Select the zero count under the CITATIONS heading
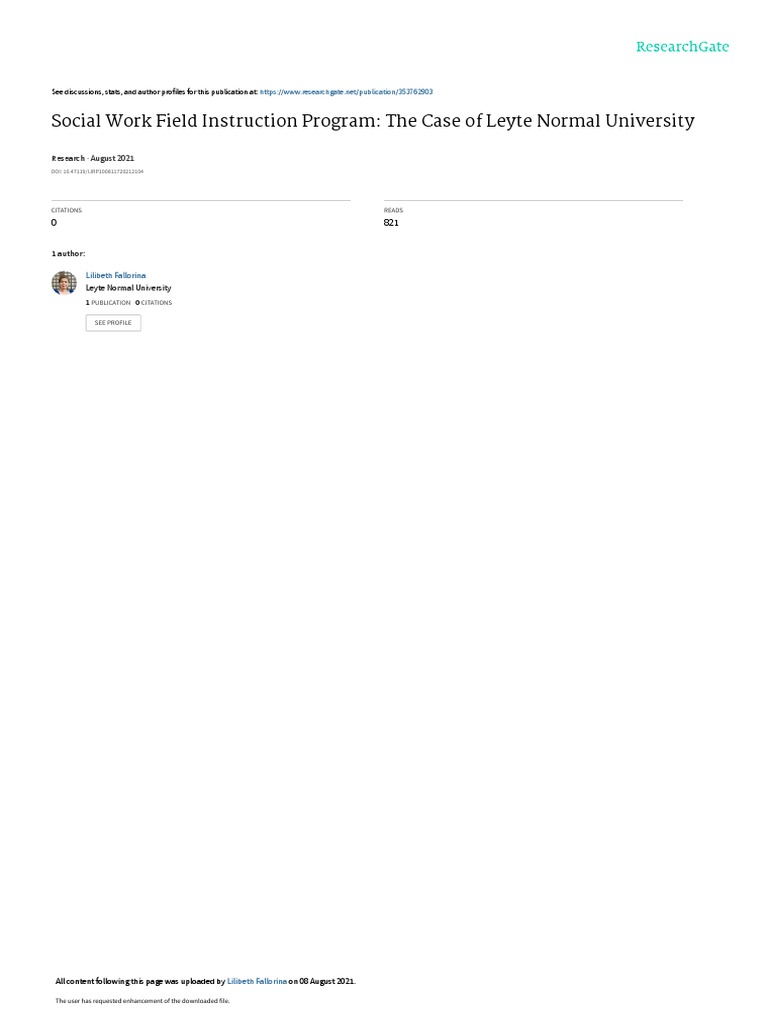The width and height of the screenshot is (768, 1024). click(54, 223)
